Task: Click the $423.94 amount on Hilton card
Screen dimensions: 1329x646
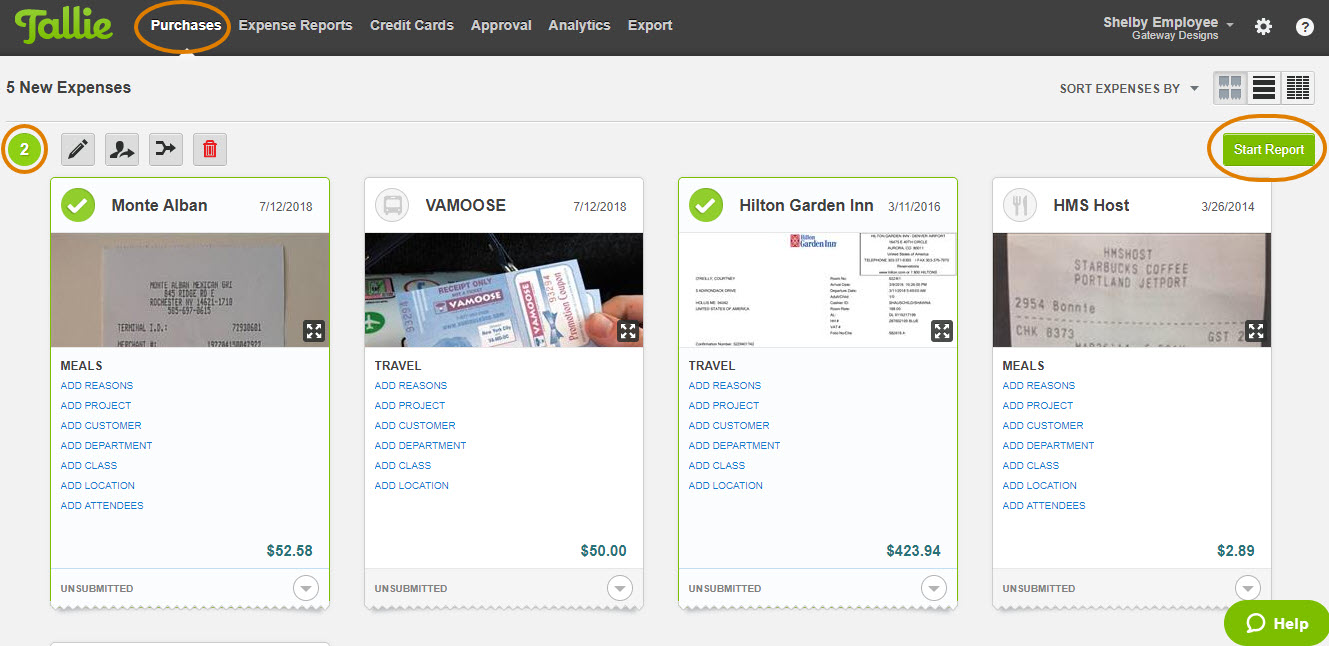Action: (913, 551)
